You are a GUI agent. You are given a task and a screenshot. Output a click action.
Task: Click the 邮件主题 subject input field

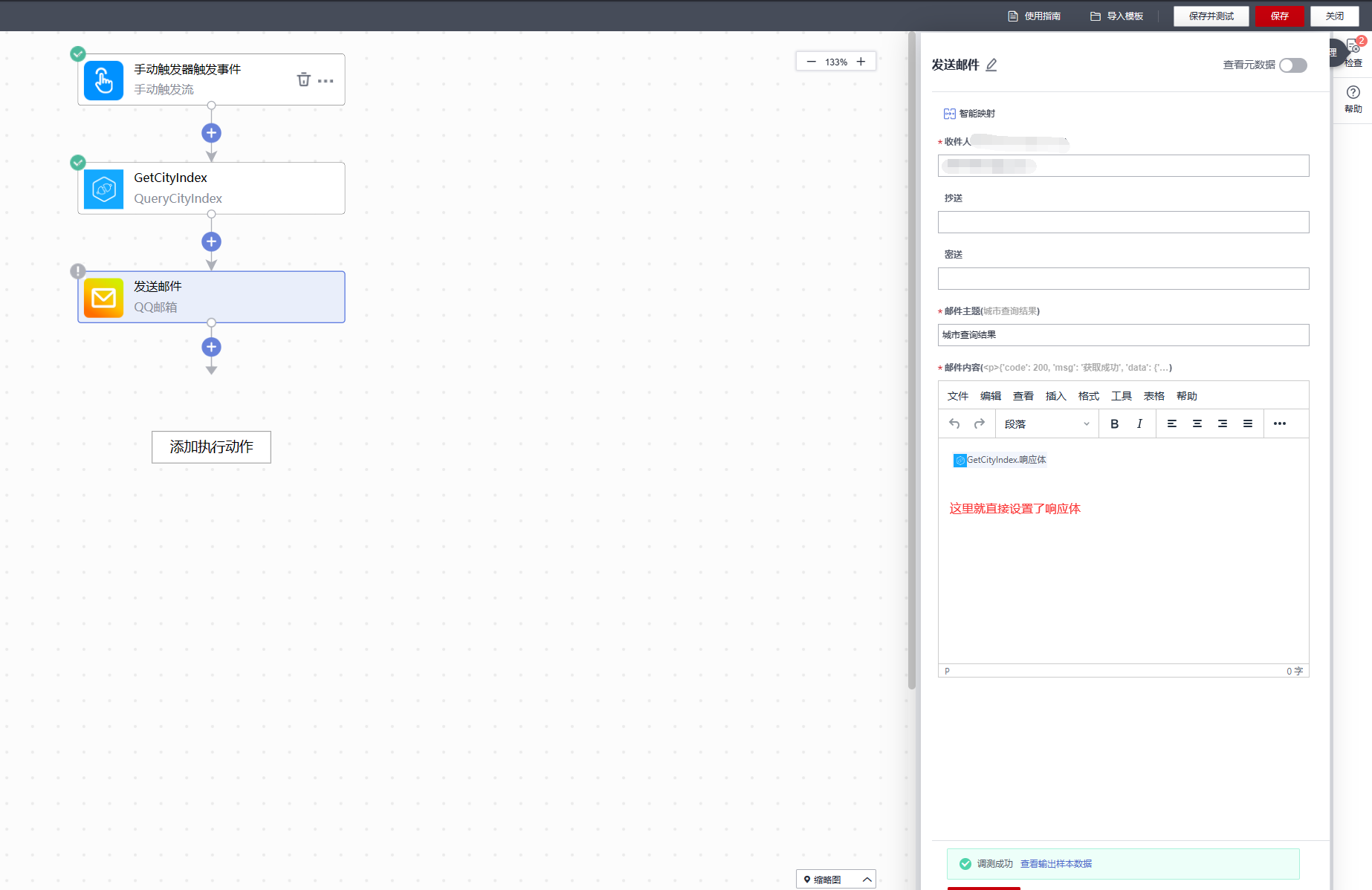tap(1123, 335)
